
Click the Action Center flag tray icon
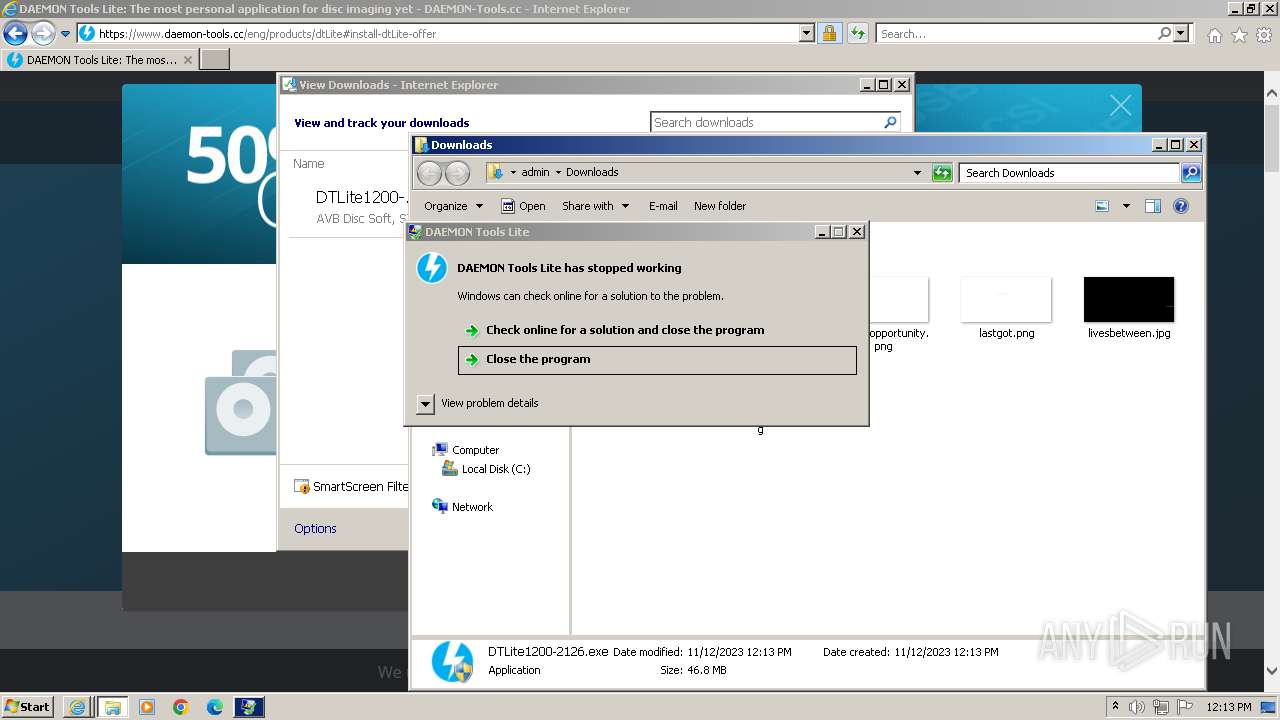click(1186, 706)
